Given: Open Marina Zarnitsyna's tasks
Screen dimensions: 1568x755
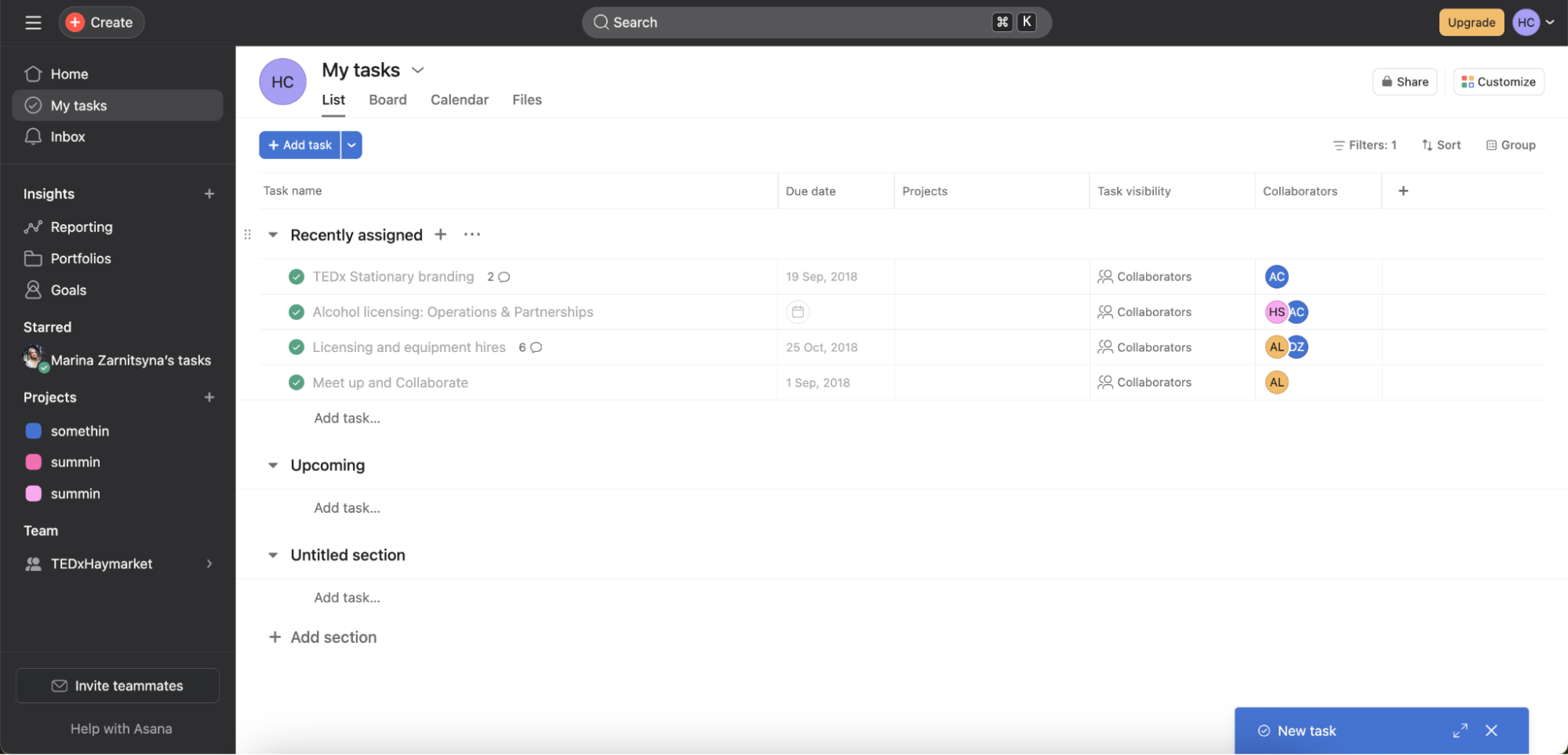Looking at the screenshot, I should [x=118, y=360].
